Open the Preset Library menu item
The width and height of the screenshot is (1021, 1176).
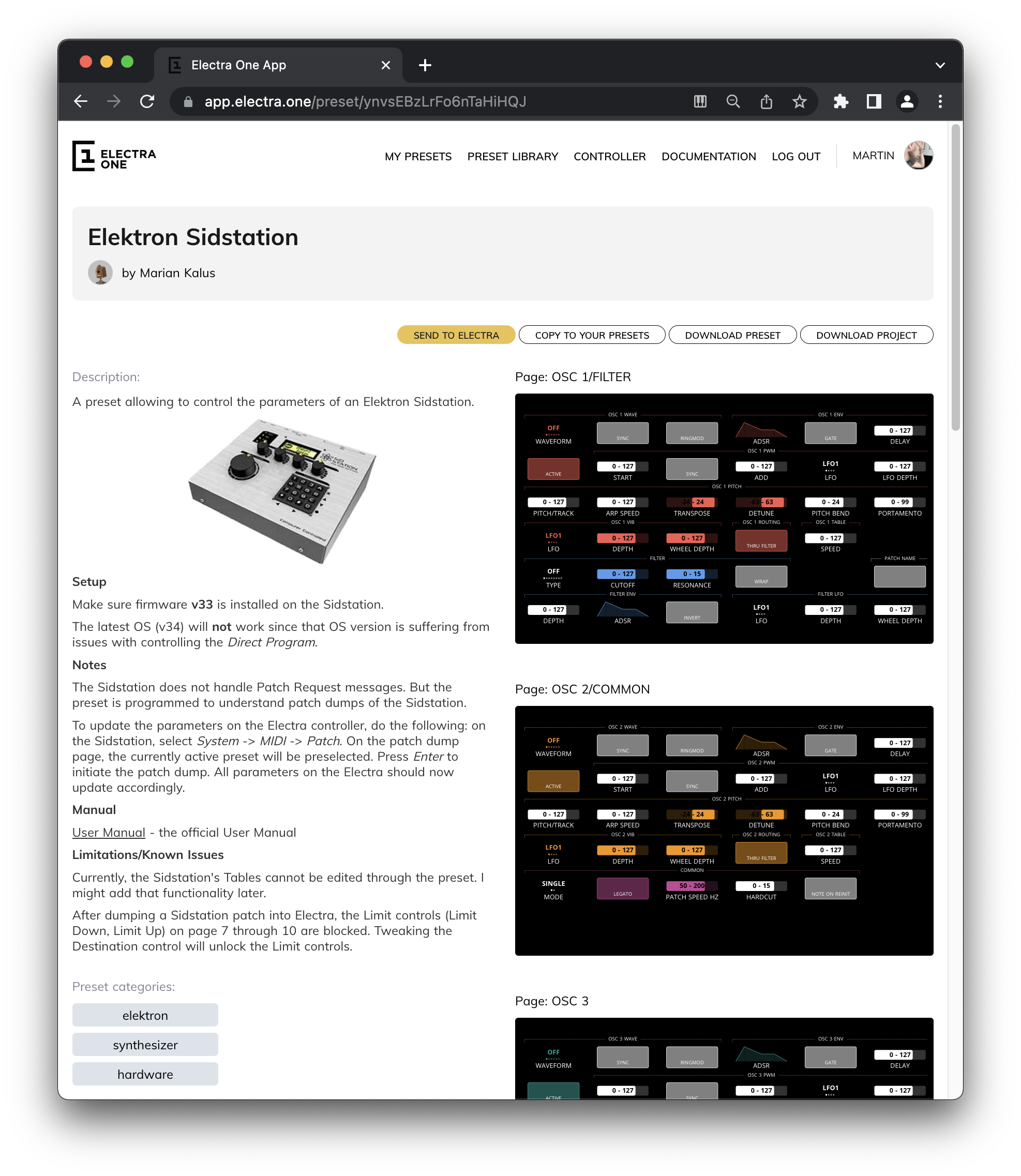[512, 156]
